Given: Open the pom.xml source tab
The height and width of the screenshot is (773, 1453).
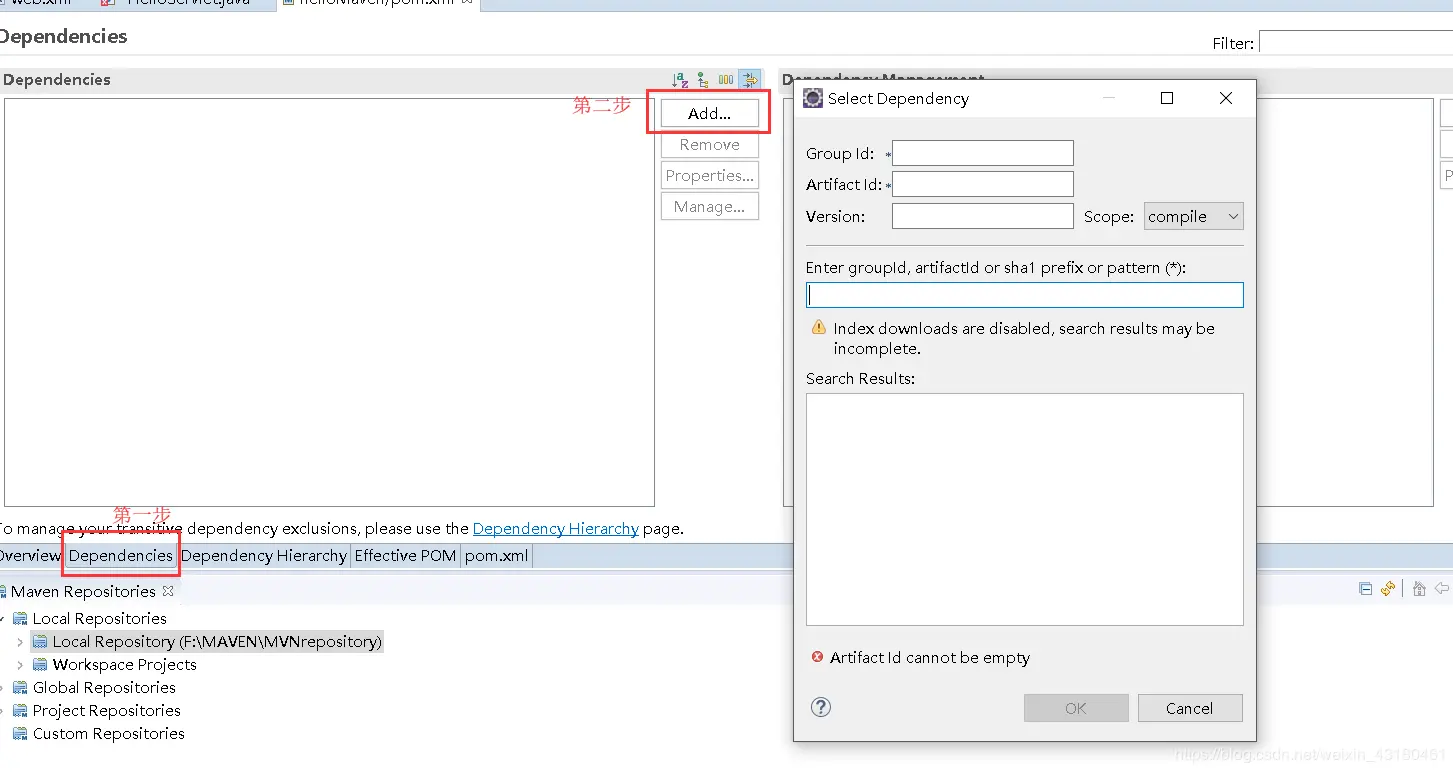Looking at the screenshot, I should point(496,555).
